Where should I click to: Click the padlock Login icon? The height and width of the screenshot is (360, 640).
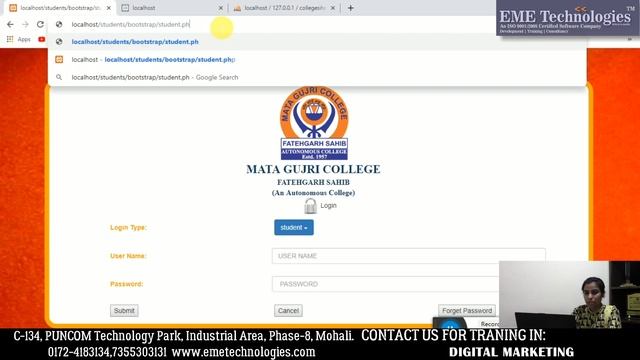310,206
